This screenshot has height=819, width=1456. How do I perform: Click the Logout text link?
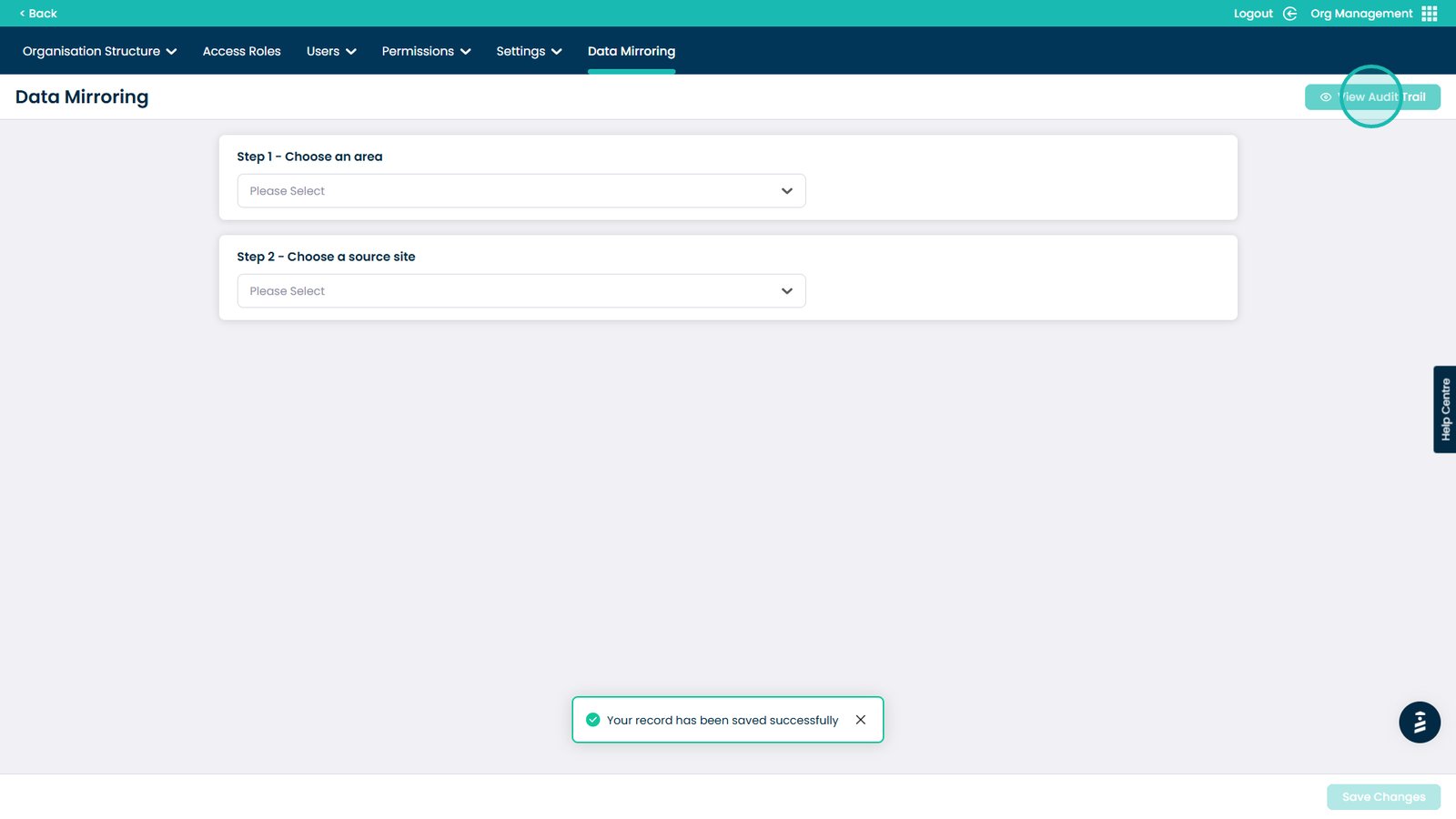point(1252,14)
